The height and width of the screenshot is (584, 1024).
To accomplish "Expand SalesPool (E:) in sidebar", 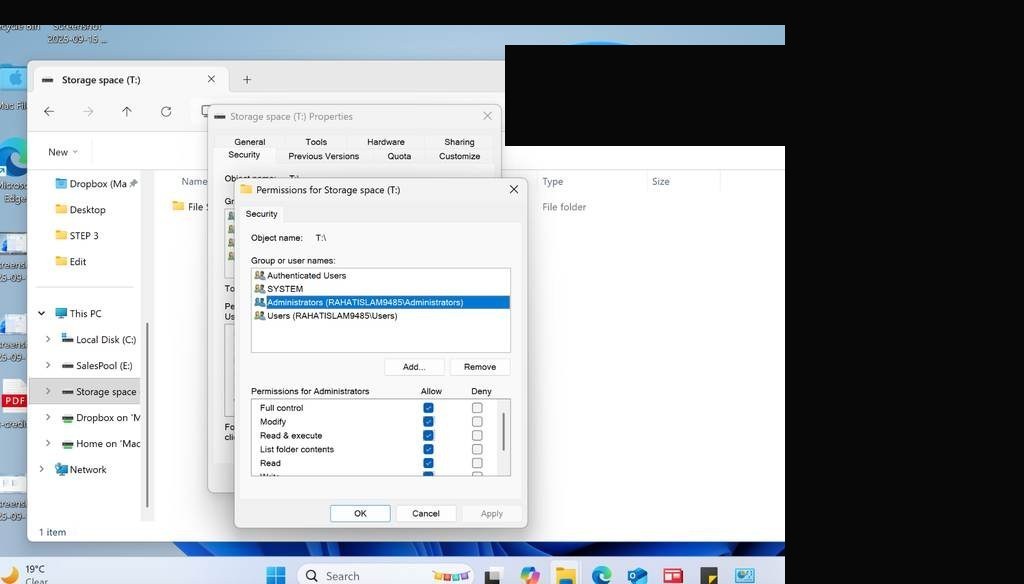I will coord(48,366).
